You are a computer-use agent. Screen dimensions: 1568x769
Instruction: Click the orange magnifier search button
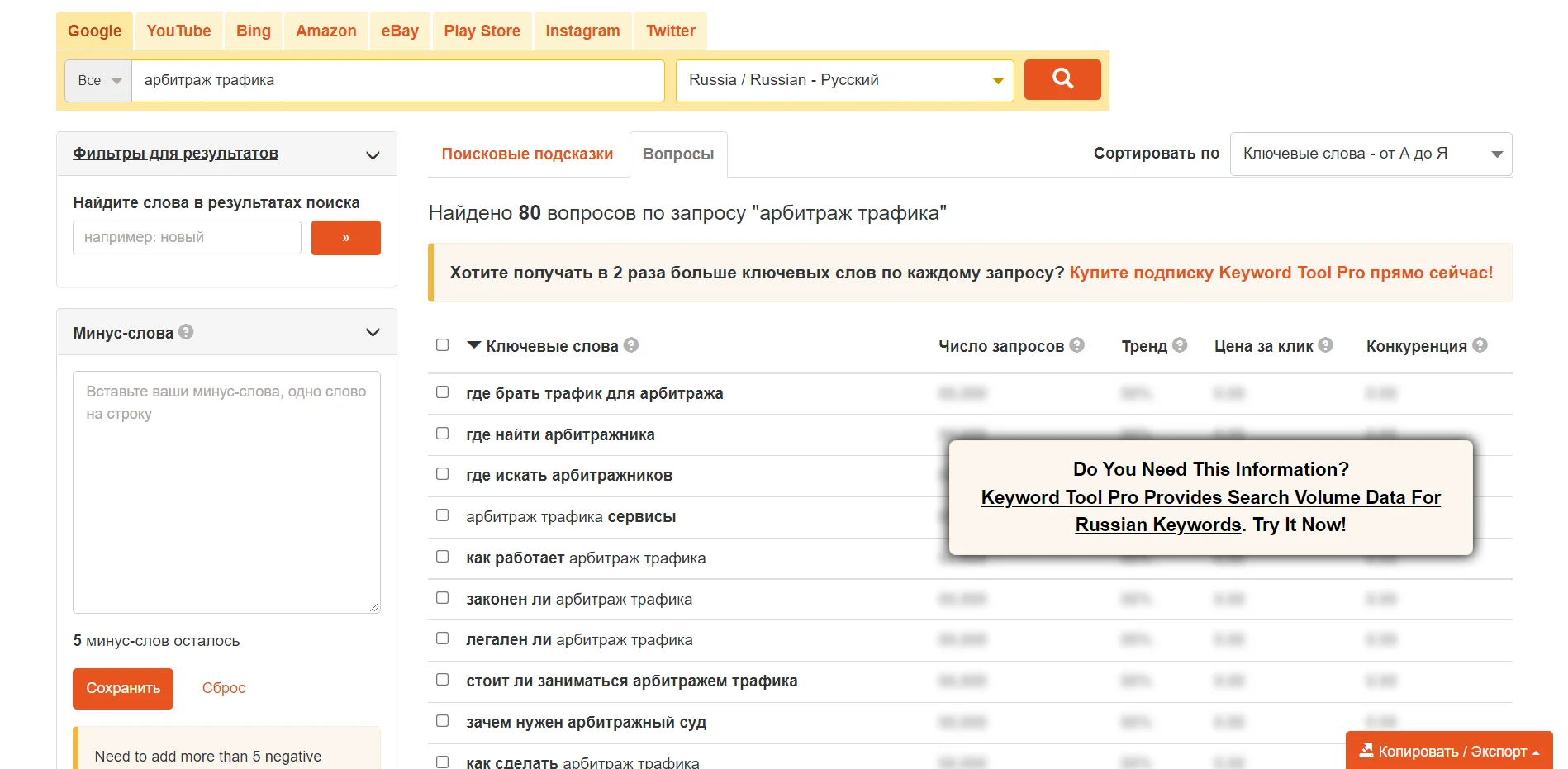pos(1062,79)
